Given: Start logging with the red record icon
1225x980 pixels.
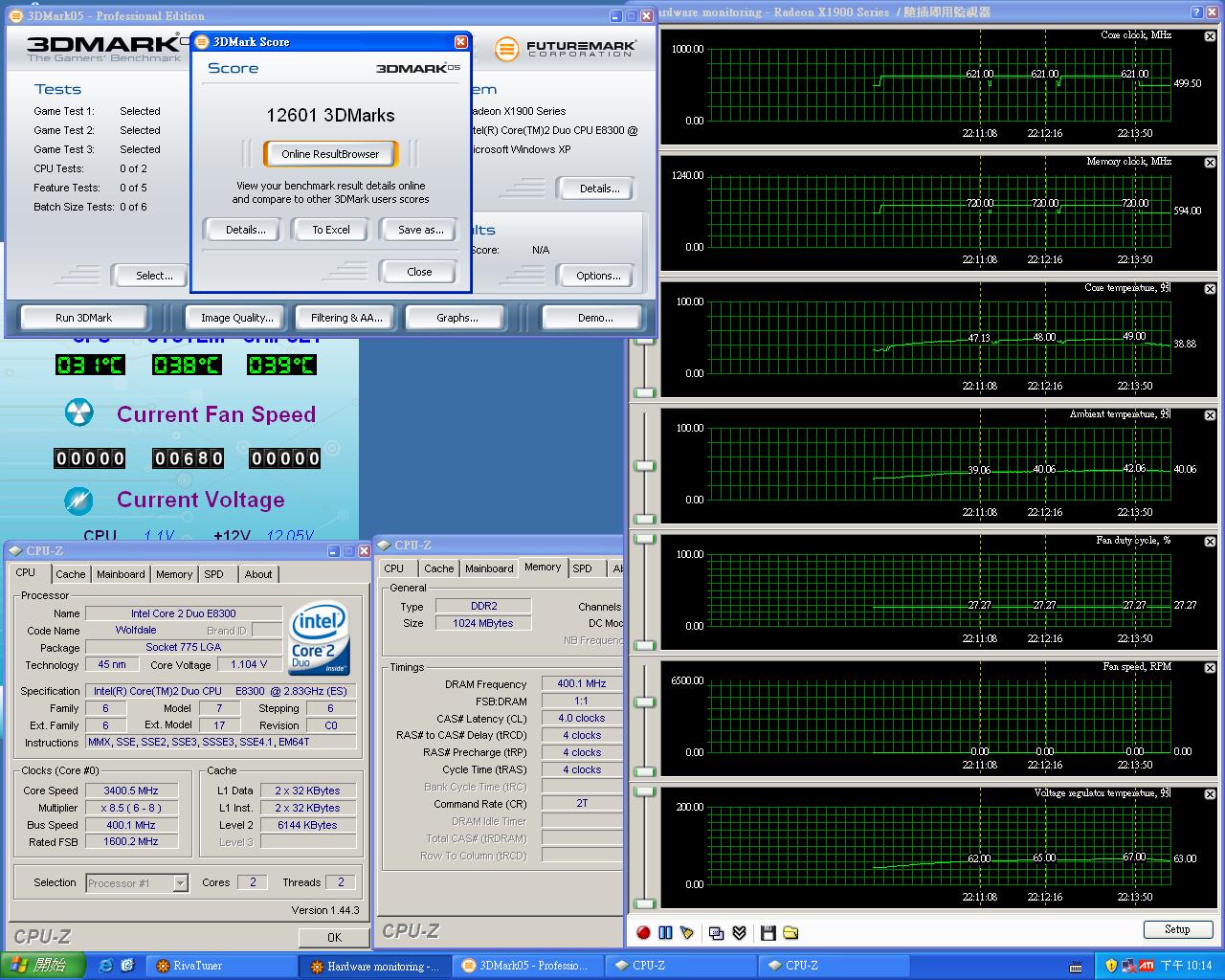Looking at the screenshot, I should point(643,932).
